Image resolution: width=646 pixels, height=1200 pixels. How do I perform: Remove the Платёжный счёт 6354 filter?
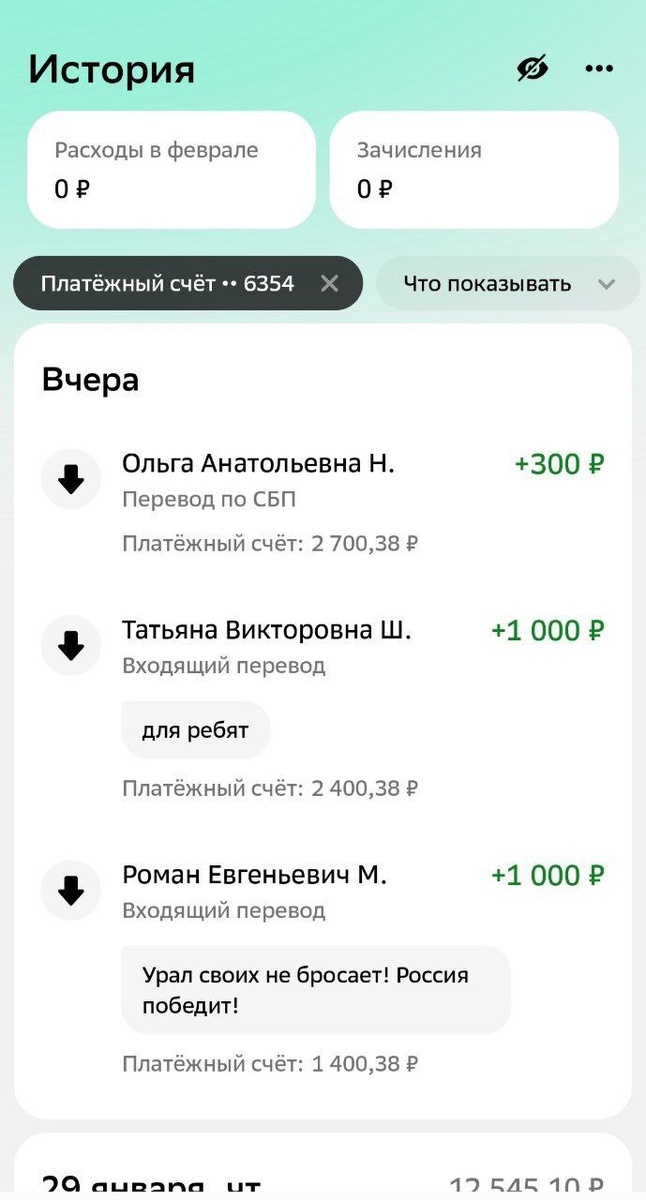tap(330, 283)
